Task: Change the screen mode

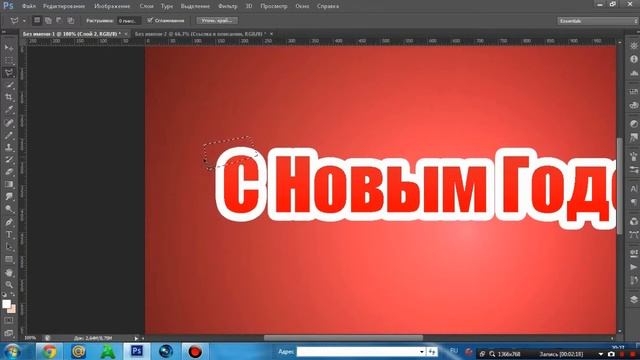Action: click(x=9, y=333)
